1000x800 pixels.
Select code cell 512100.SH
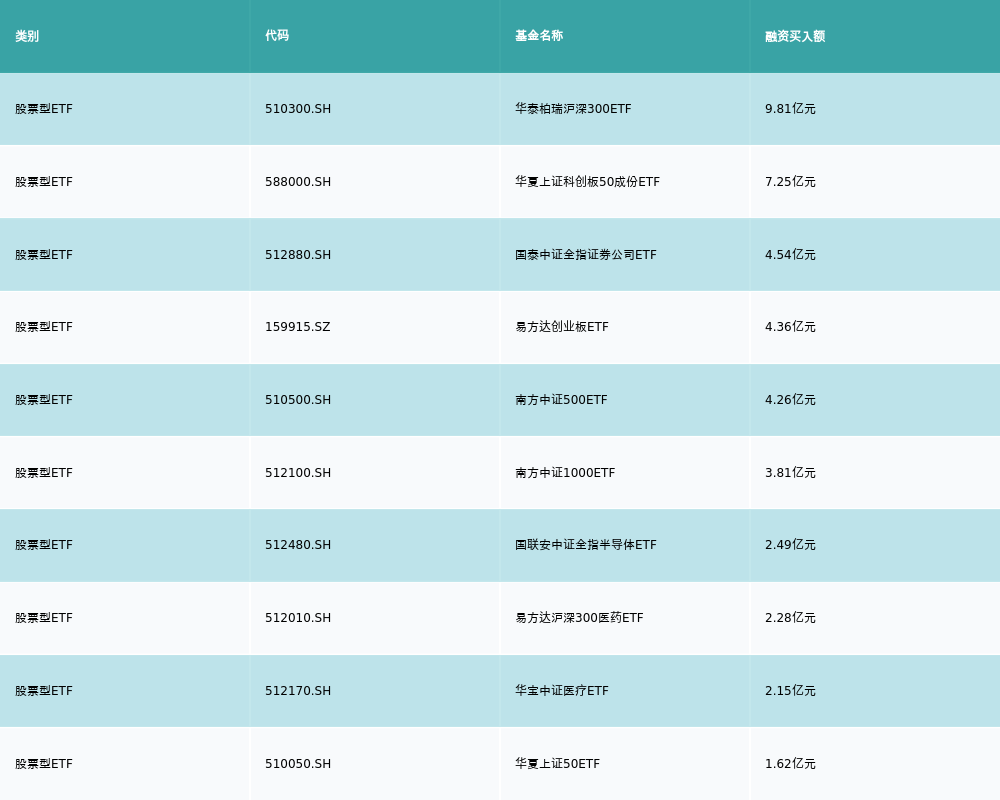pyautogui.click(x=298, y=473)
